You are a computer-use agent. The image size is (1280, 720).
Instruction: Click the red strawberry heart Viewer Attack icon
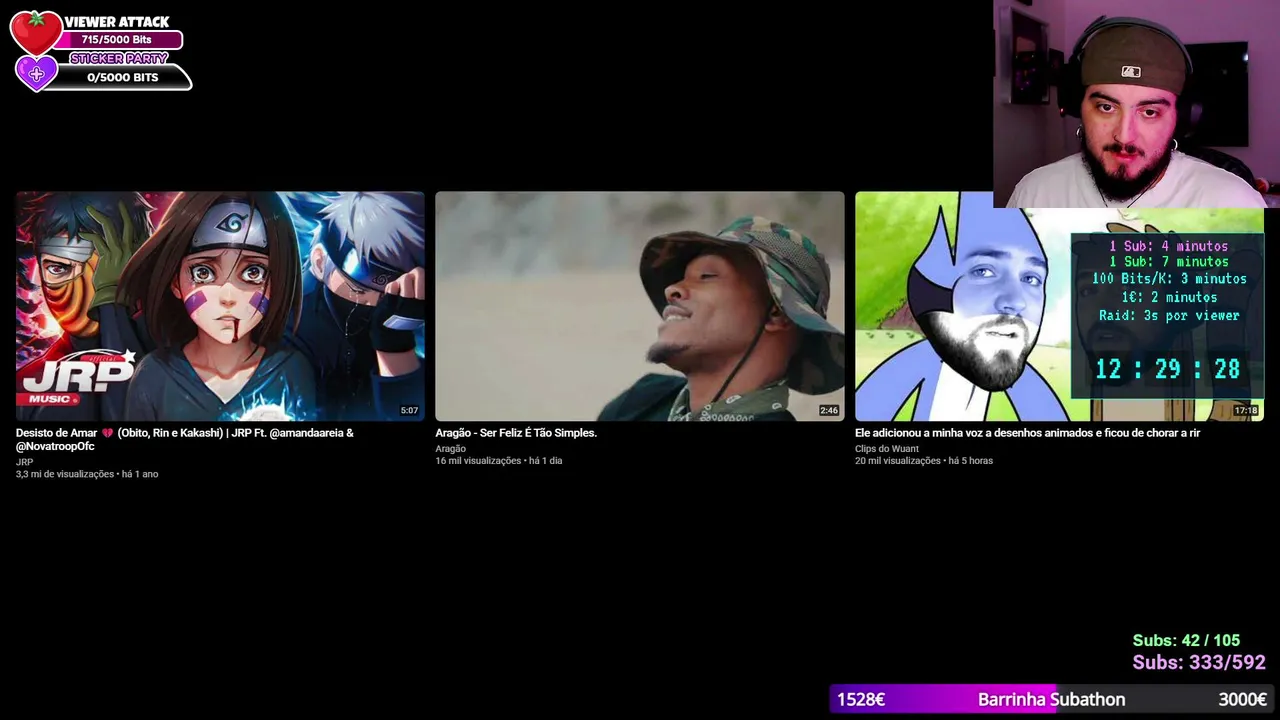click(x=36, y=32)
